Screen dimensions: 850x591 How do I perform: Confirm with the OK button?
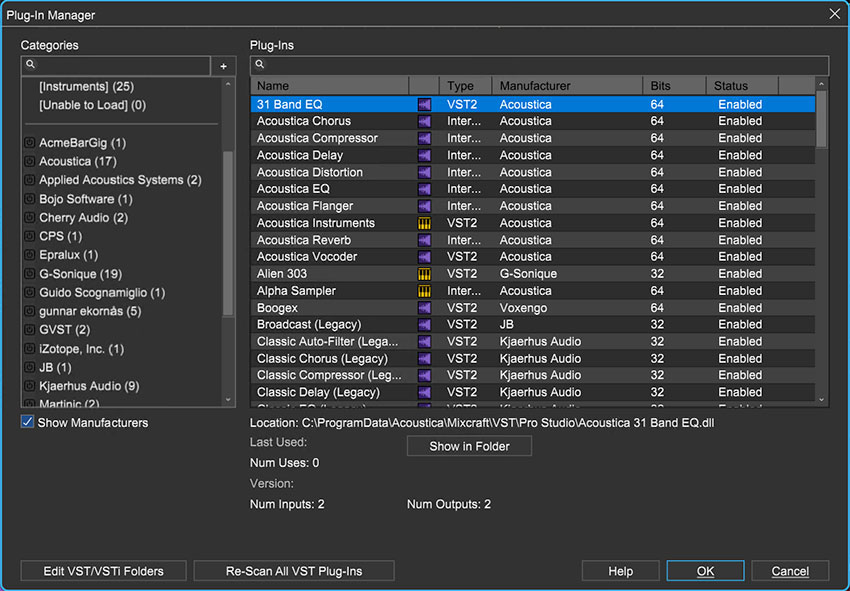(x=705, y=571)
